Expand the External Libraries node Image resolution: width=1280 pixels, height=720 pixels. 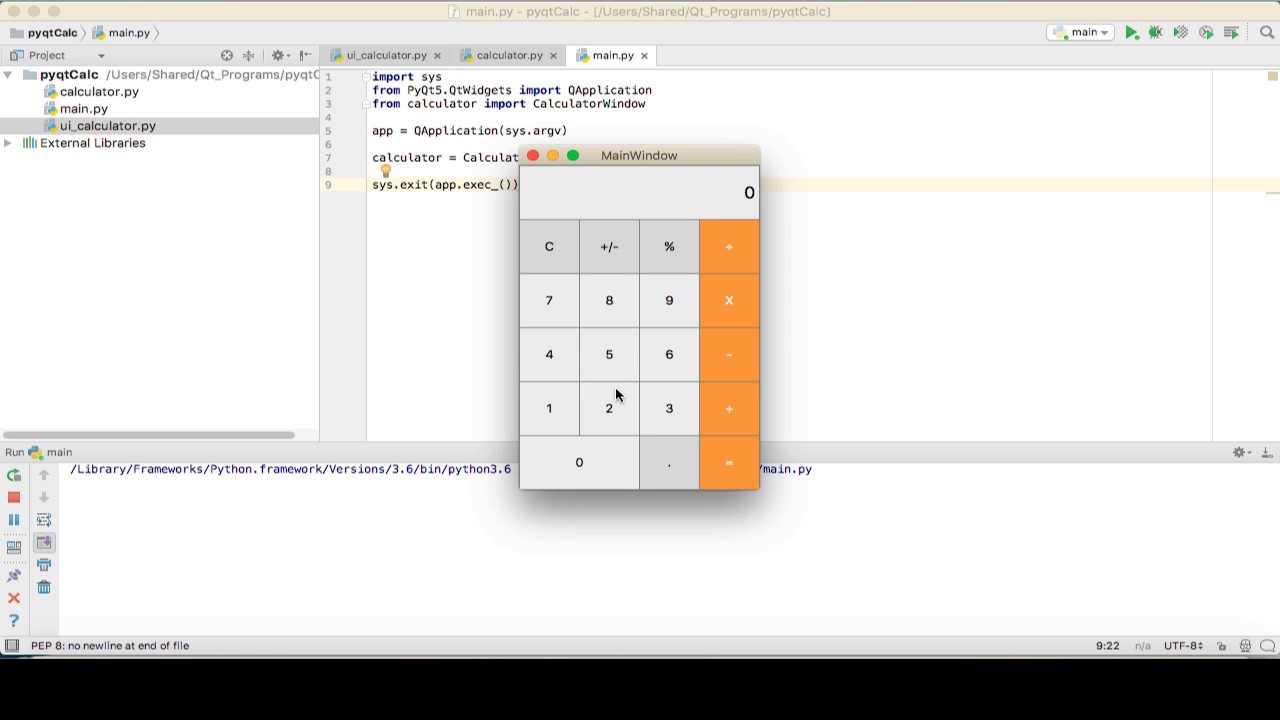(x=8, y=143)
